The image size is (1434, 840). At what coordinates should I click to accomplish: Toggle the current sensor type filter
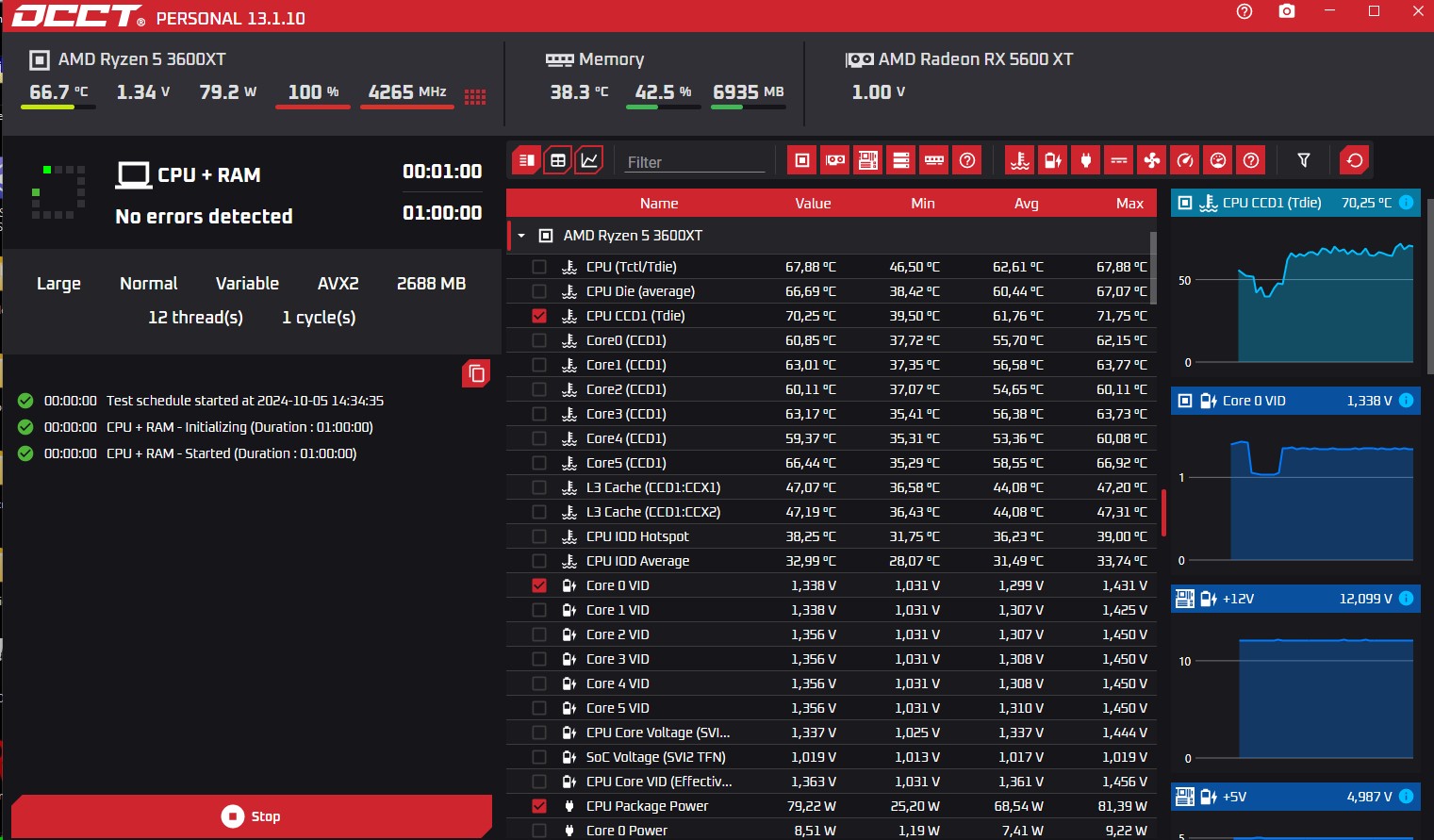coord(1119,160)
